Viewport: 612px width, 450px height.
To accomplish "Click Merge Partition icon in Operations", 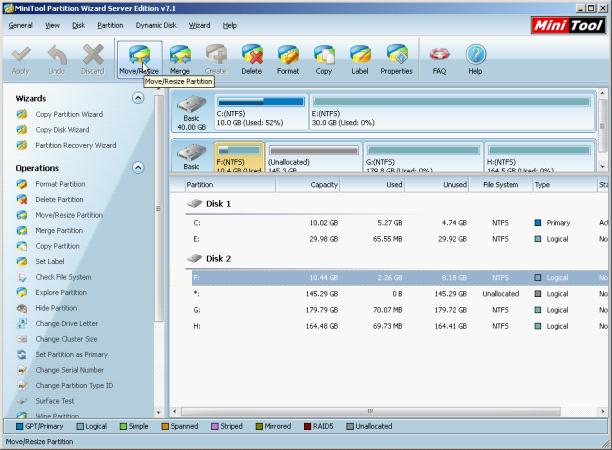I will point(22,231).
